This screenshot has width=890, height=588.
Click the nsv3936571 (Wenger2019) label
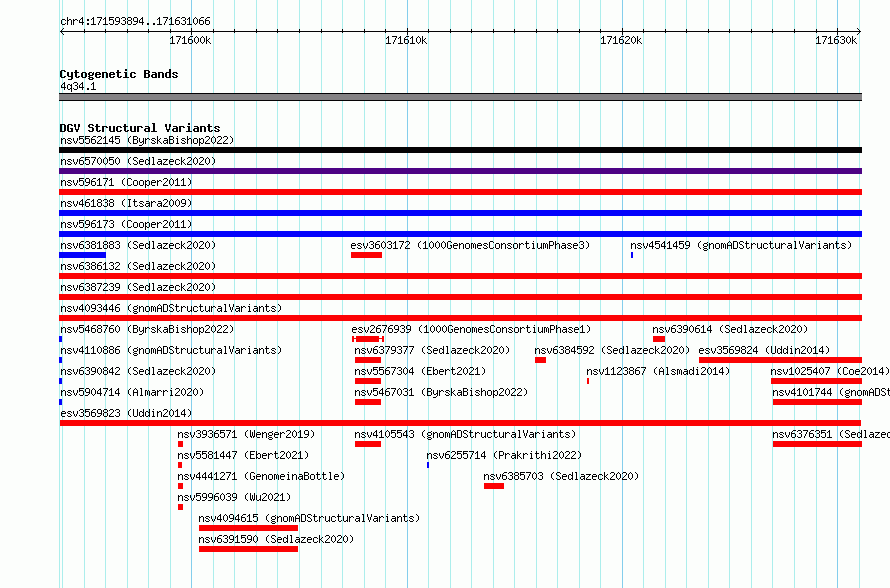pyautogui.click(x=246, y=434)
